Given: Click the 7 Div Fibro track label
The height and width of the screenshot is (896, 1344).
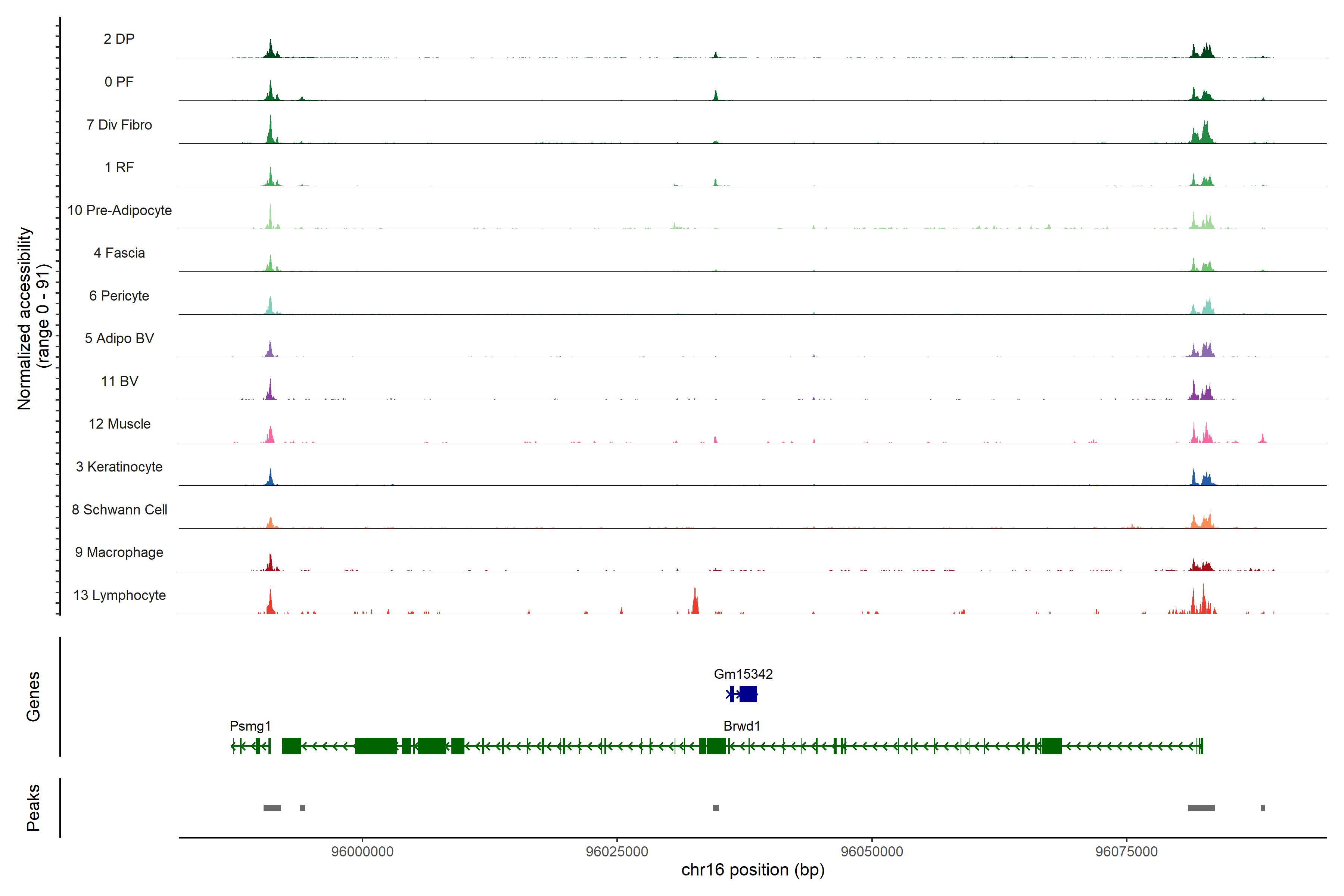Looking at the screenshot, I should coord(119,125).
